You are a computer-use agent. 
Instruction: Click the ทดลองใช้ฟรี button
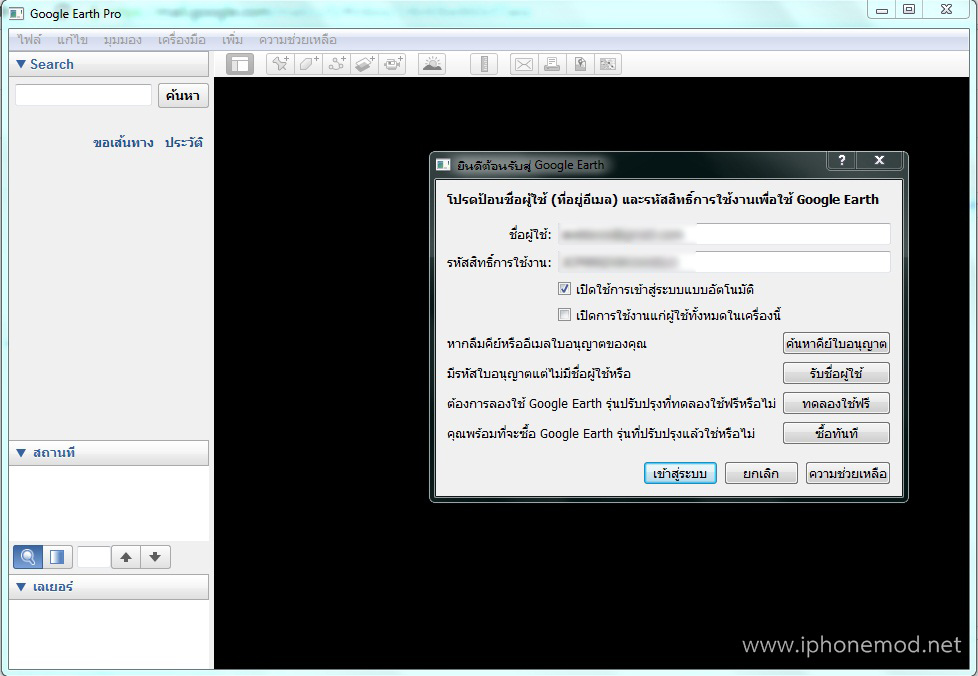(x=836, y=403)
